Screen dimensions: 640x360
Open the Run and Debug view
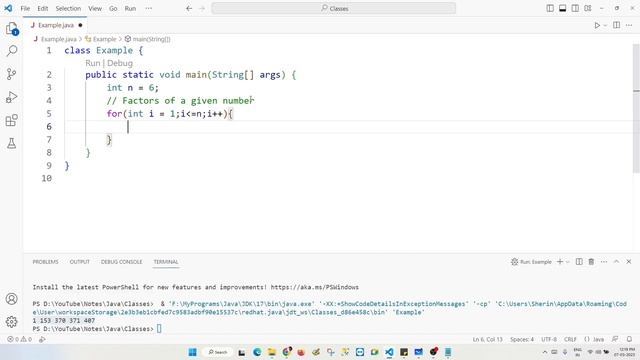11,97
